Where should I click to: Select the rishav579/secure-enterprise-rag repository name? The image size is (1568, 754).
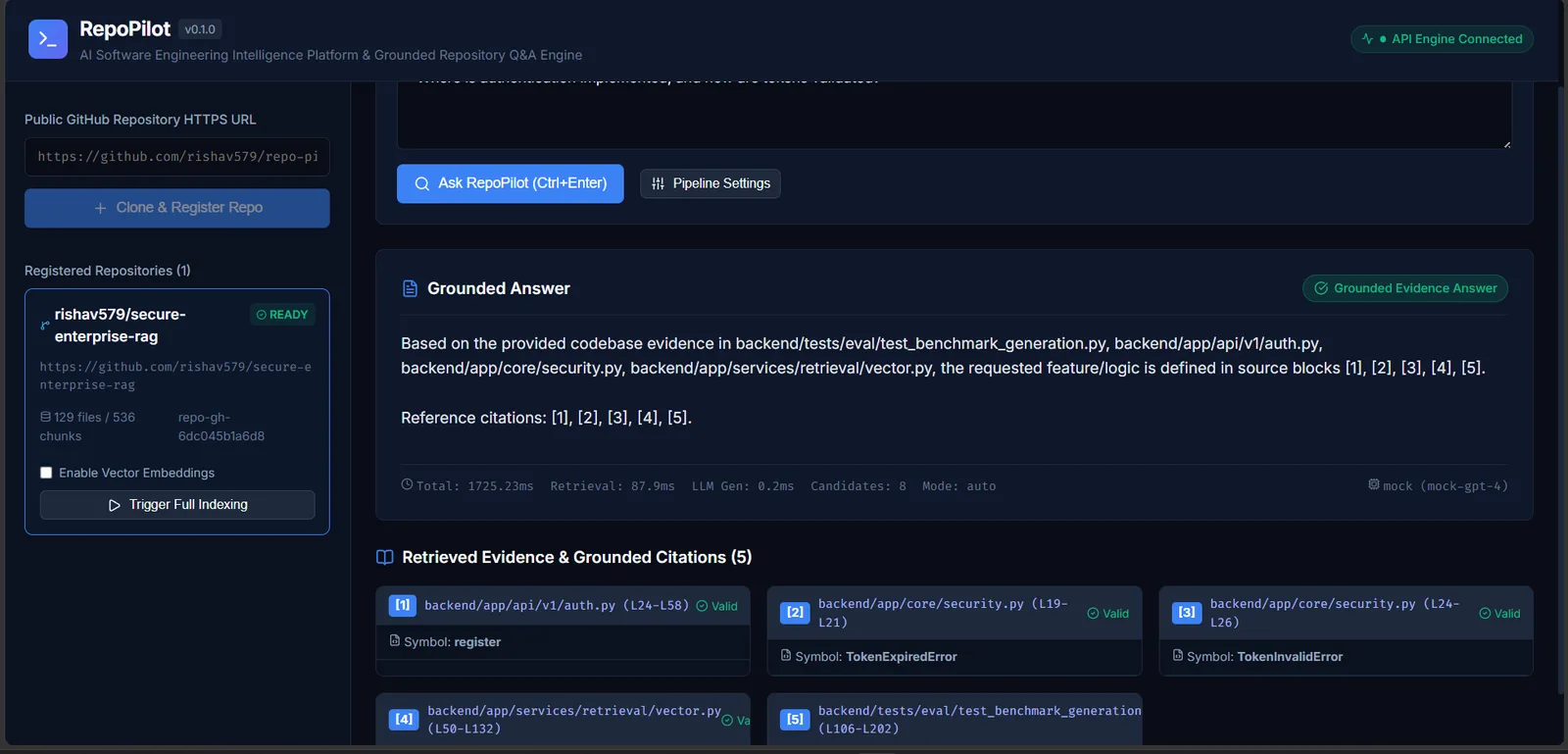(x=120, y=326)
